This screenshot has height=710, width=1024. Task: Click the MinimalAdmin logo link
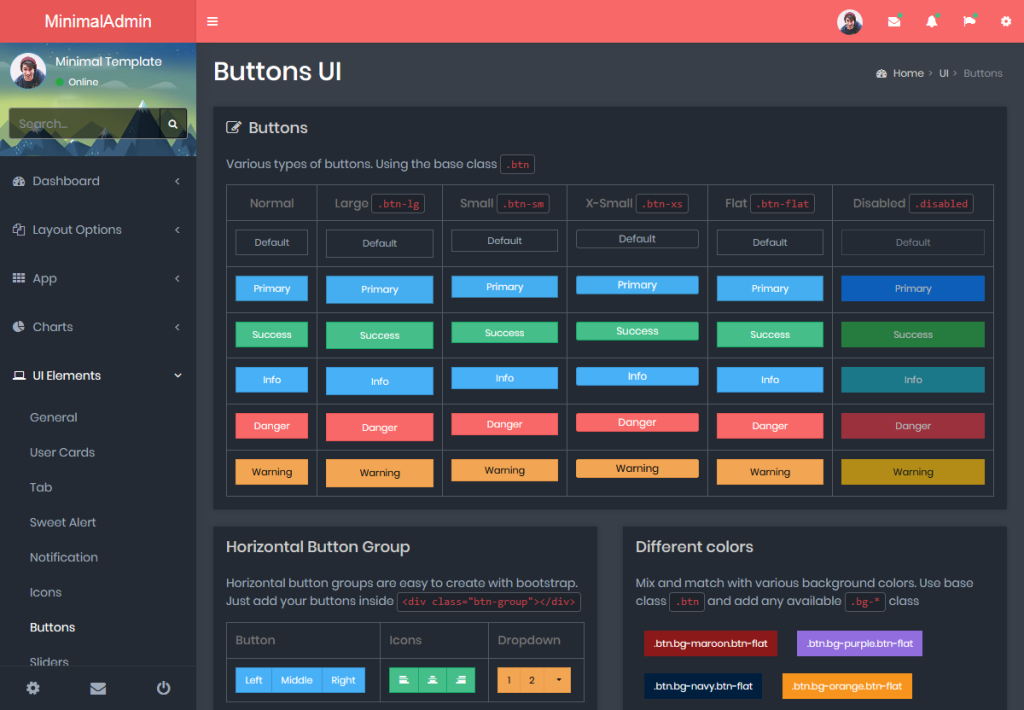pos(98,22)
